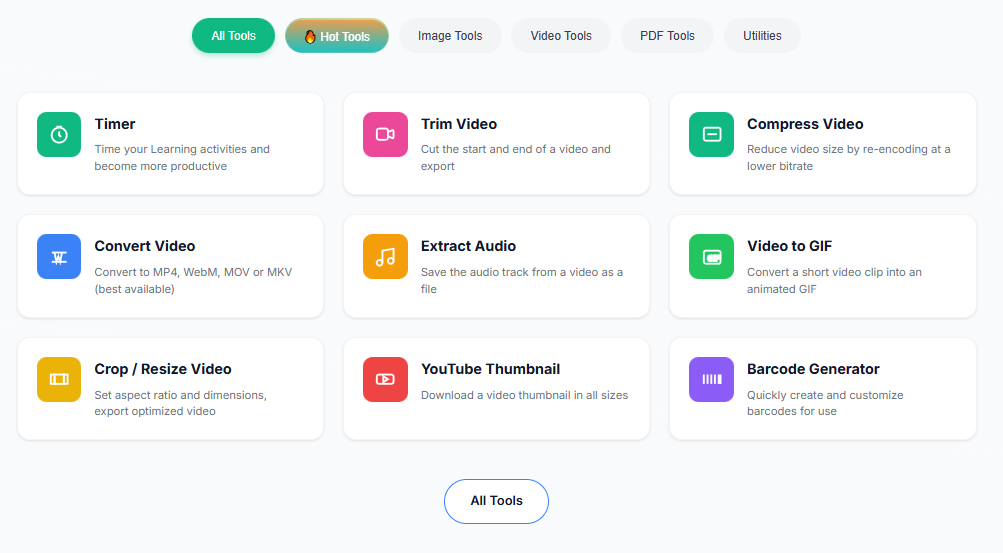The width and height of the screenshot is (1003, 553).
Task: Click the green Video to GIF icon
Action: (x=711, y=257)
